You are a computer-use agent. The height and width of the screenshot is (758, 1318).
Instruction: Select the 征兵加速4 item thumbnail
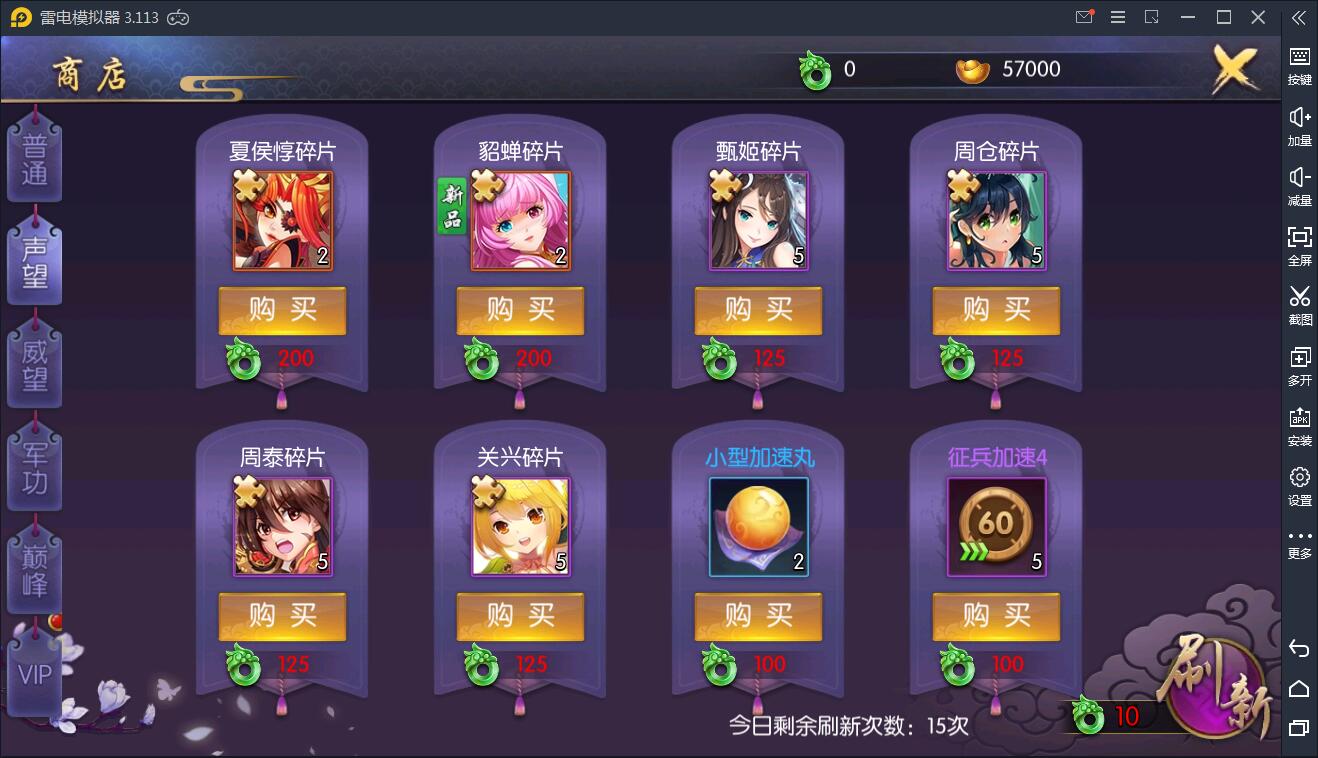(x=997, y=527)
